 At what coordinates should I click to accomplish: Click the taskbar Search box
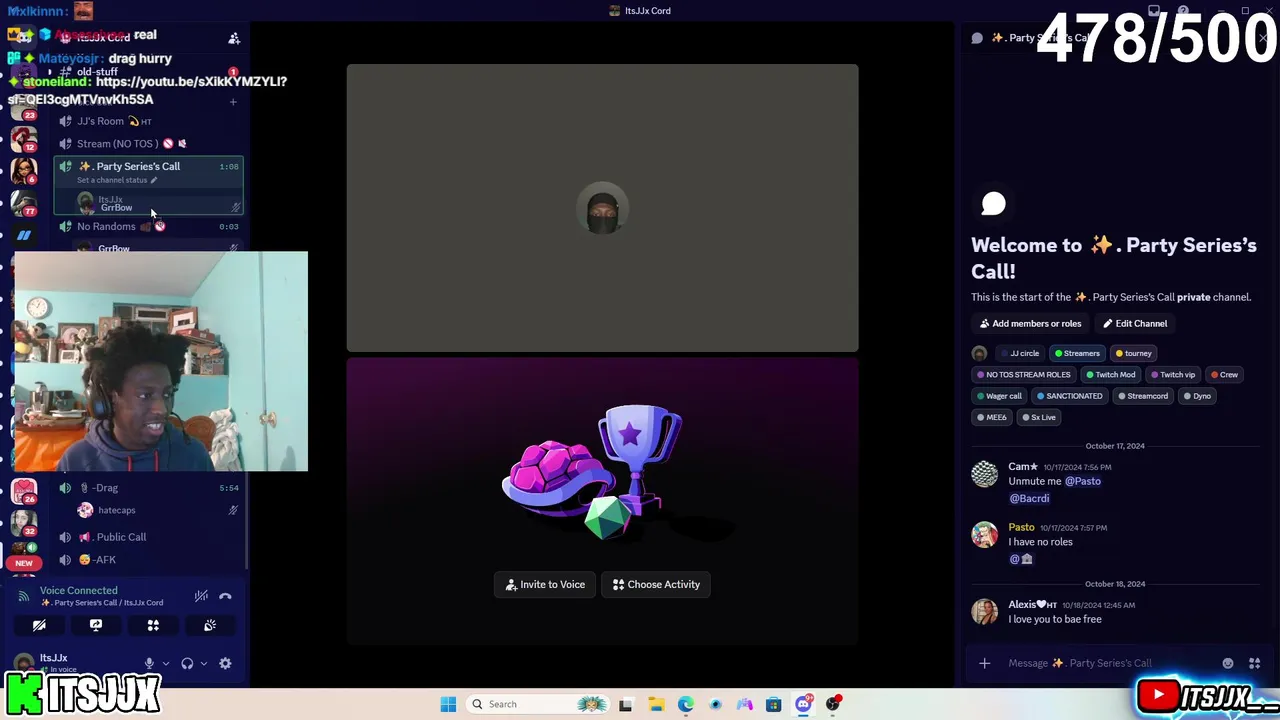[540, 704]
